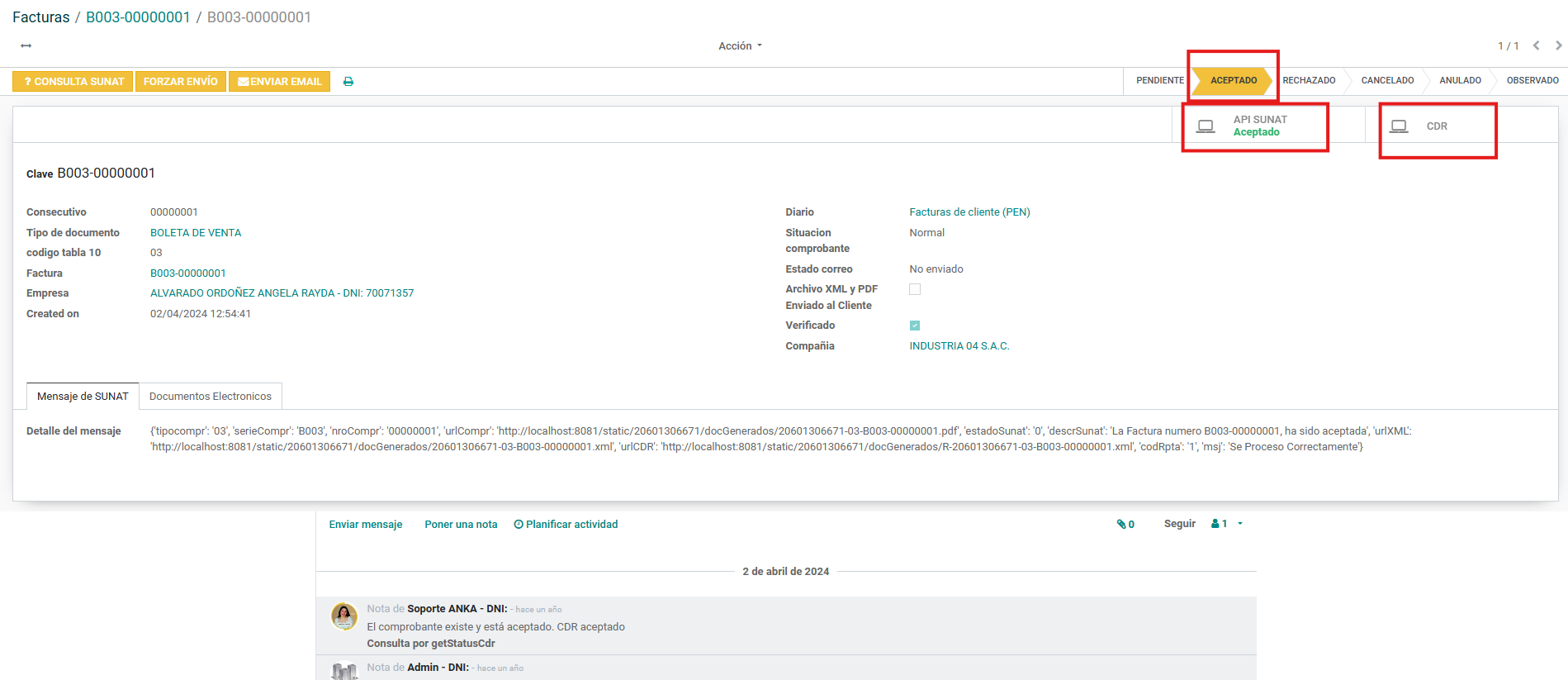
Task: Toggle the Verificado checkbox
Action: click(915, 326)
